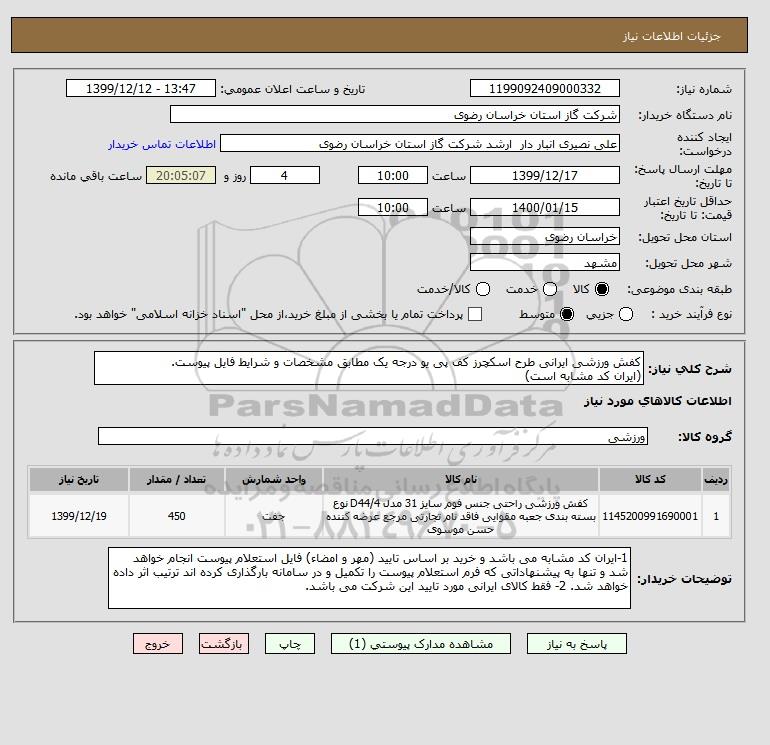Click the general need description text box
This screenshot has height=745, width=770.
coord(368,368)
